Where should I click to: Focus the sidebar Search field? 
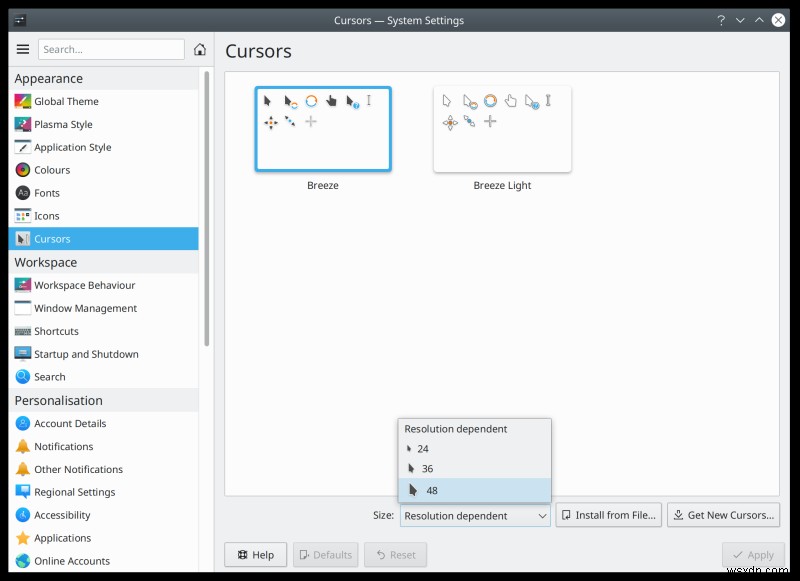click(111, 49)
